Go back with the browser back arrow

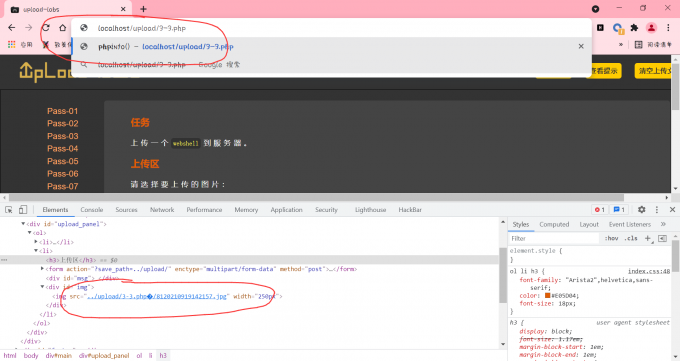tap(12, 28)
